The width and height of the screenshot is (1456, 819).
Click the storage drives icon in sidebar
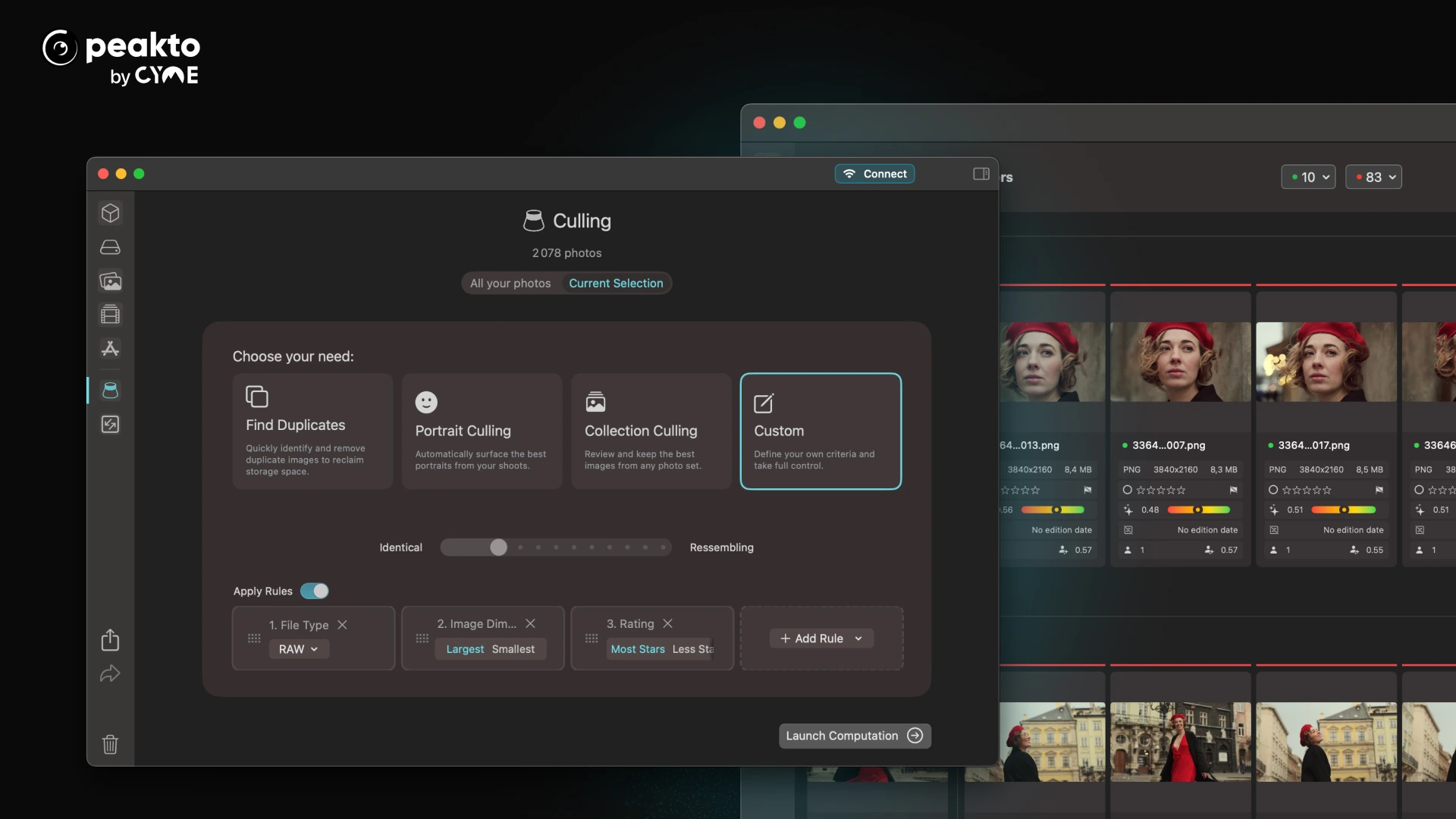pos(110,246)
